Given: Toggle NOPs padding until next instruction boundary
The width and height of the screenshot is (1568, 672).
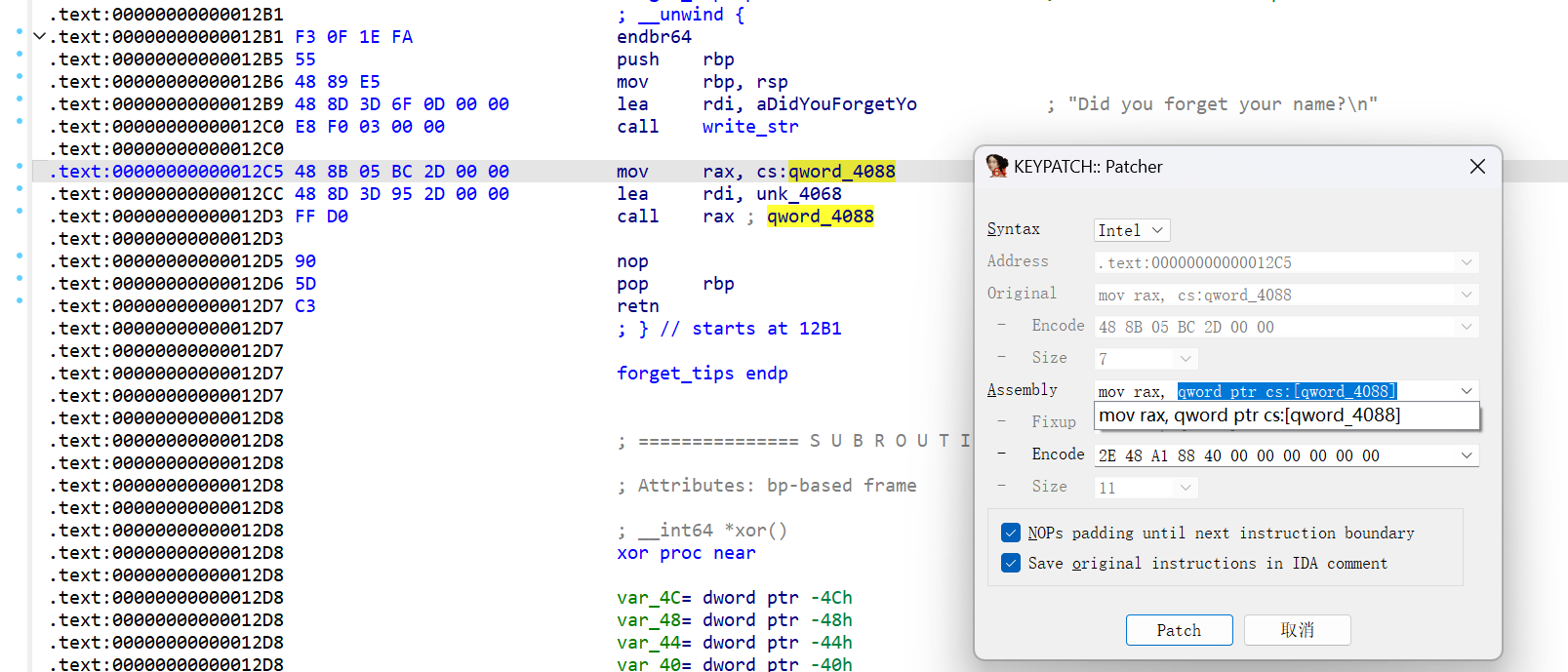Looking at the screenshot, I should (1011, 533).
